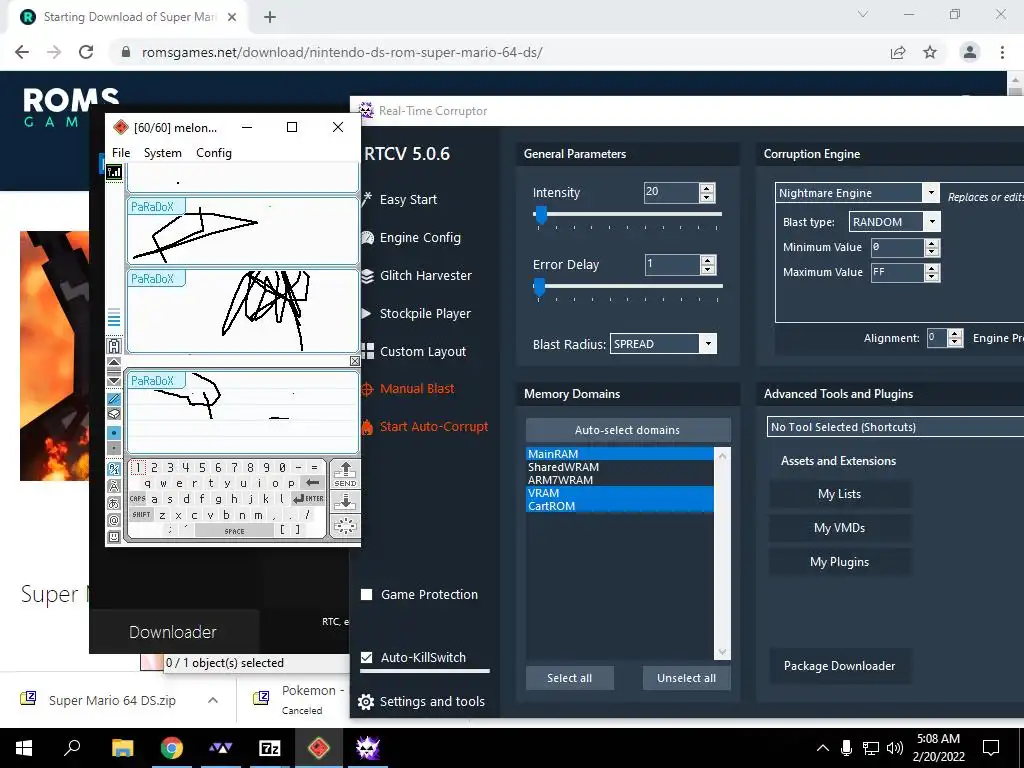1024x768 pixels.
Task: Click the PictoChat copy-down message button
Action: 345,502
